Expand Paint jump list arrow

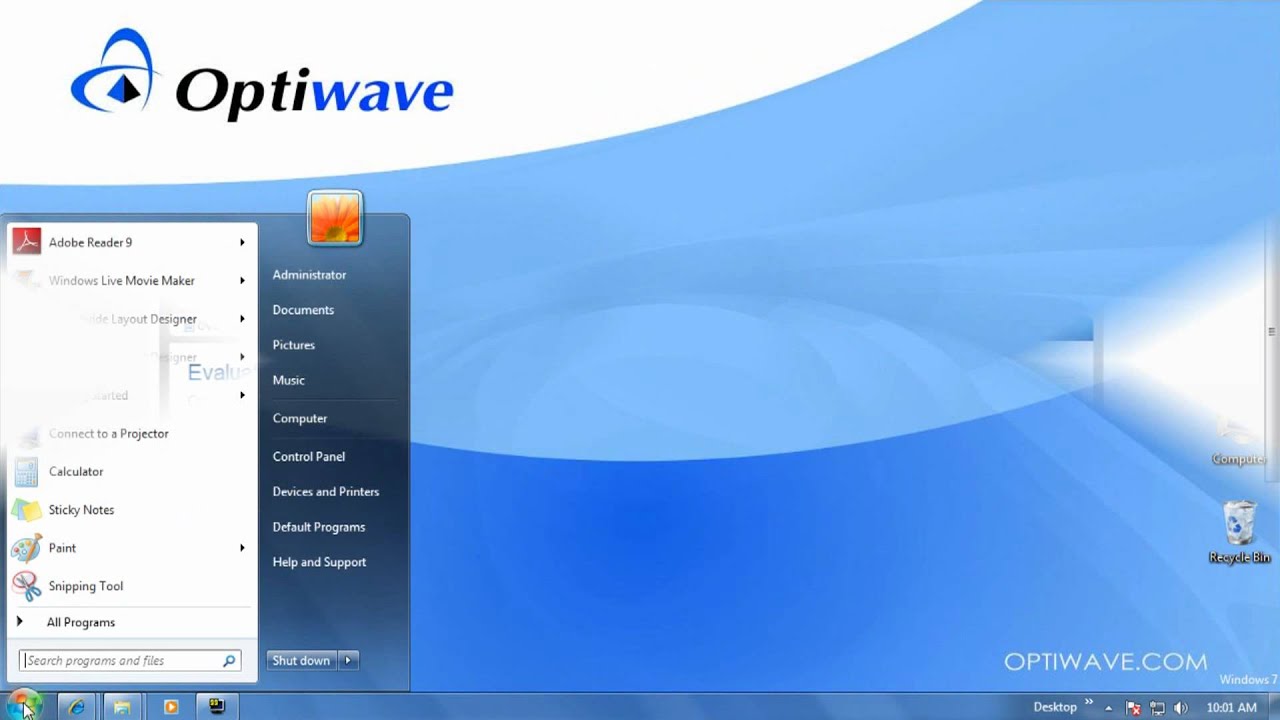[242, 548]
